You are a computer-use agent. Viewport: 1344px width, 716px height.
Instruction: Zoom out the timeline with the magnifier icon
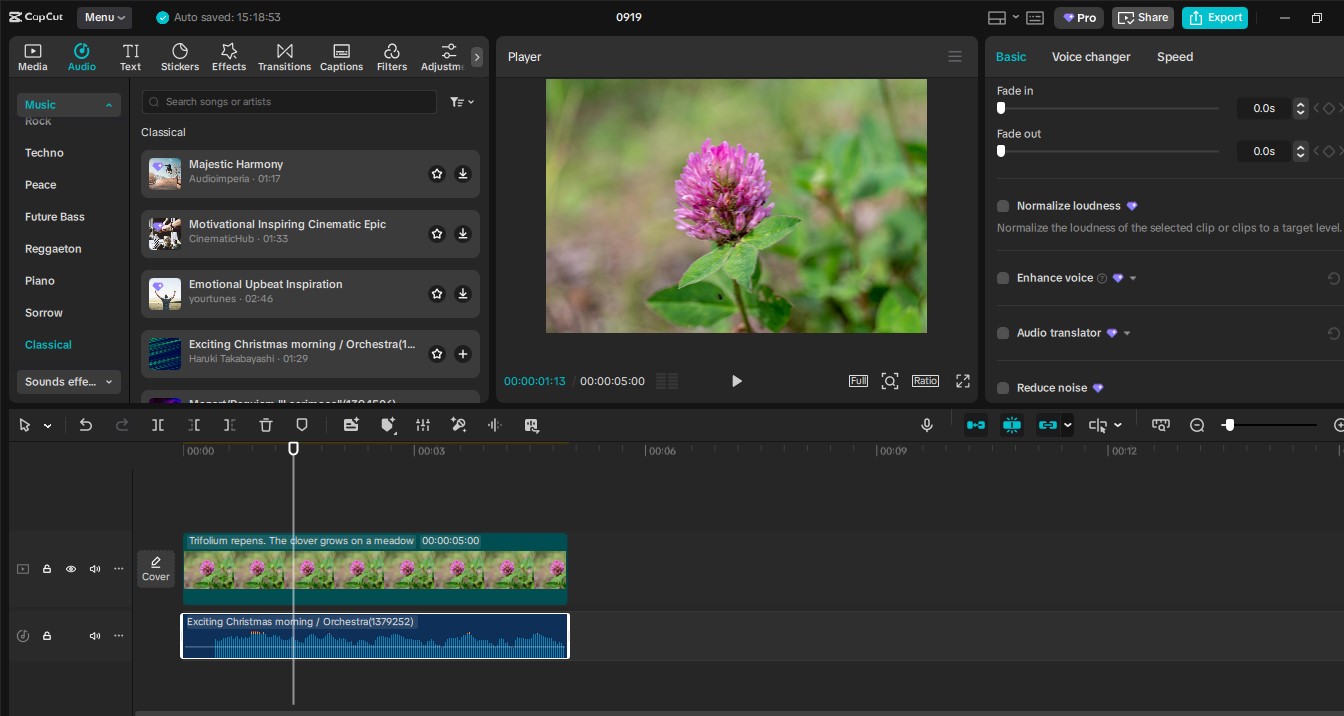click(x=1197, y=425)
